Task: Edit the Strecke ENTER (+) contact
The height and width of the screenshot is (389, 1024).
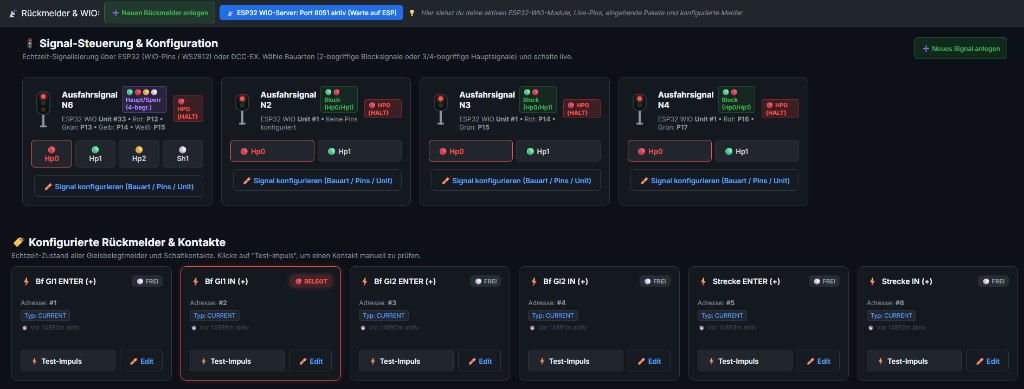Action: [x=818, y=361]
